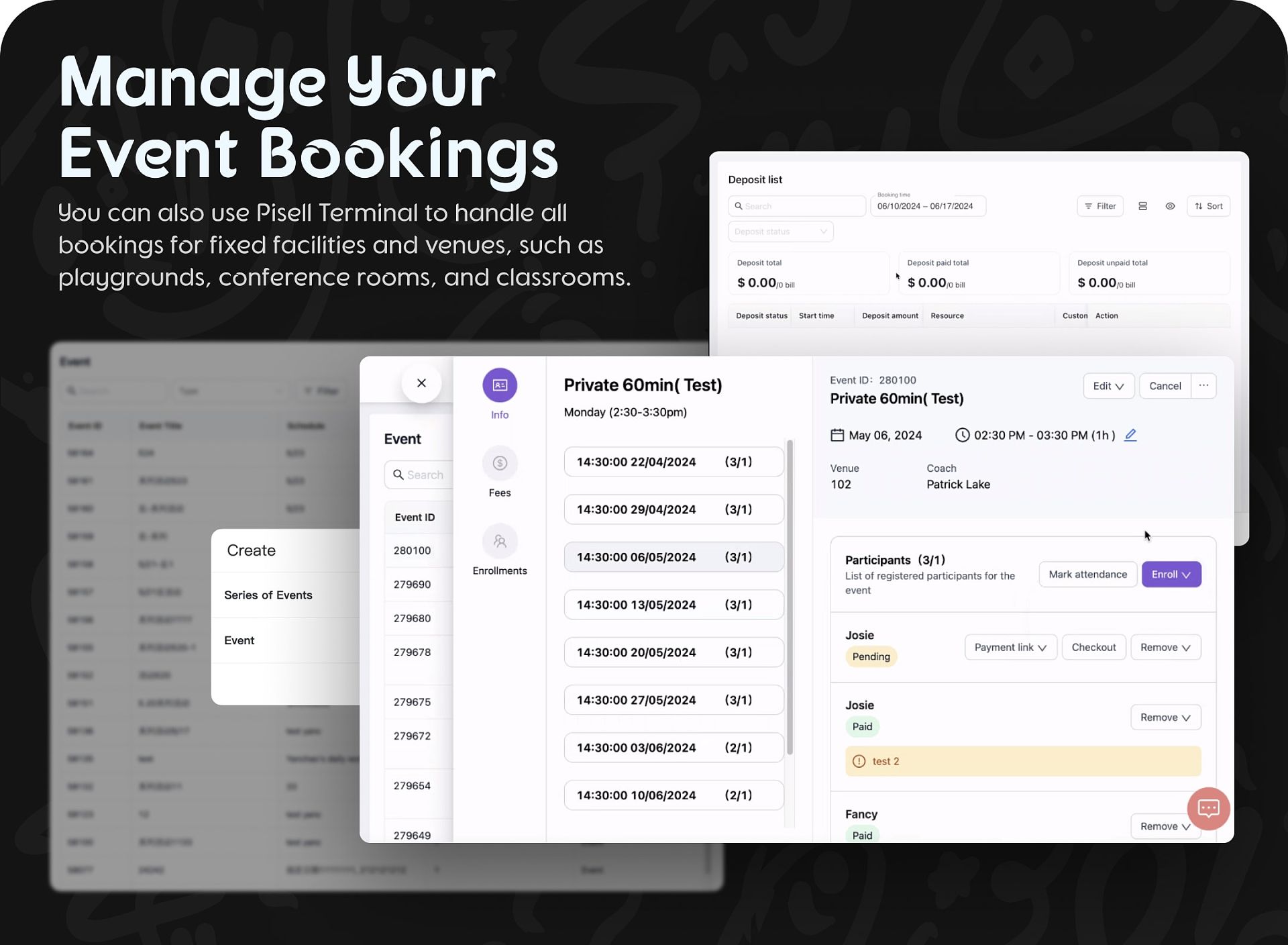
Task: Click the Filter button in Deposit list
Action: 1100,206
